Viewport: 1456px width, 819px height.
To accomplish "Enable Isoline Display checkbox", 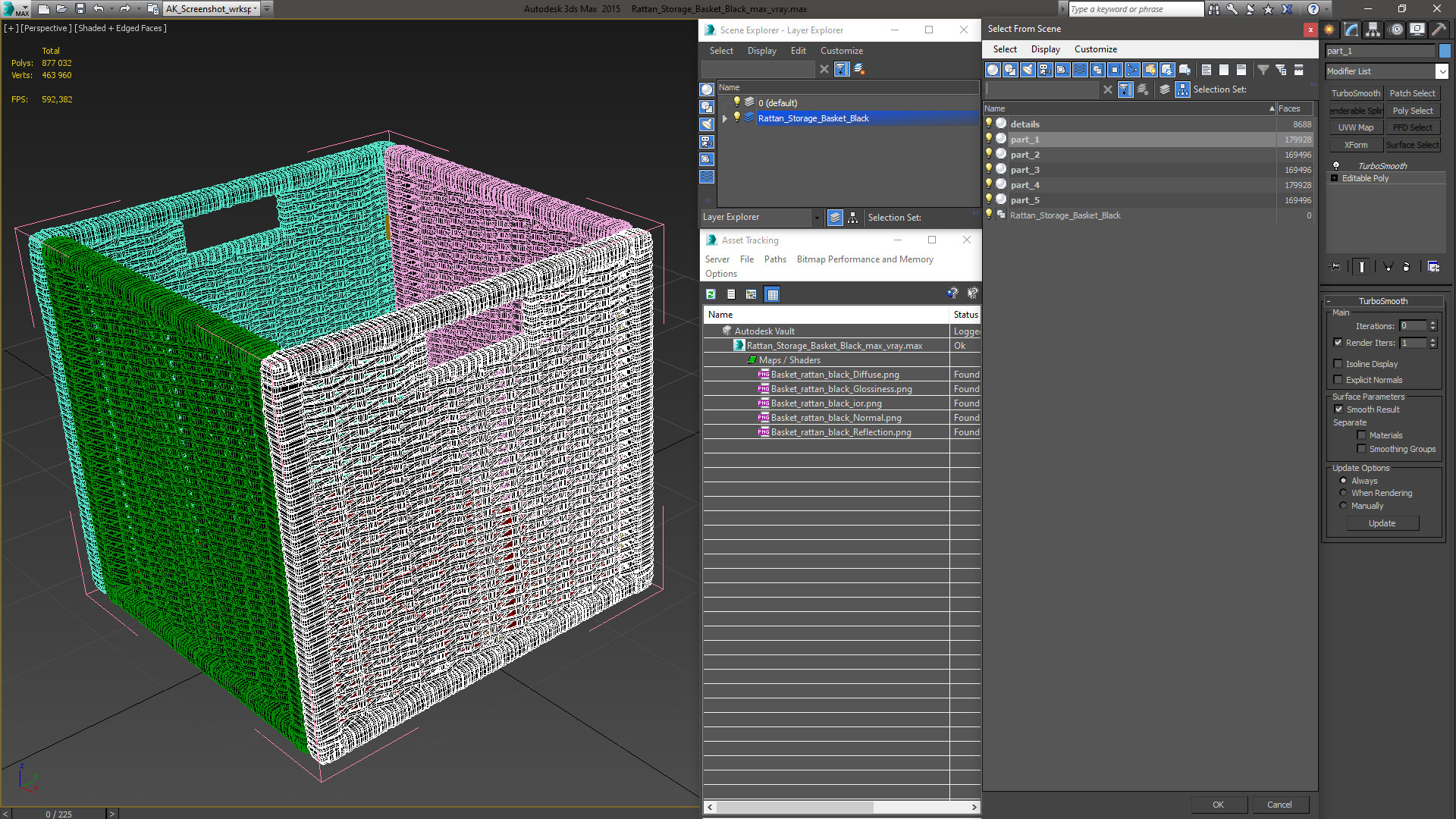I will point(1338,364).
